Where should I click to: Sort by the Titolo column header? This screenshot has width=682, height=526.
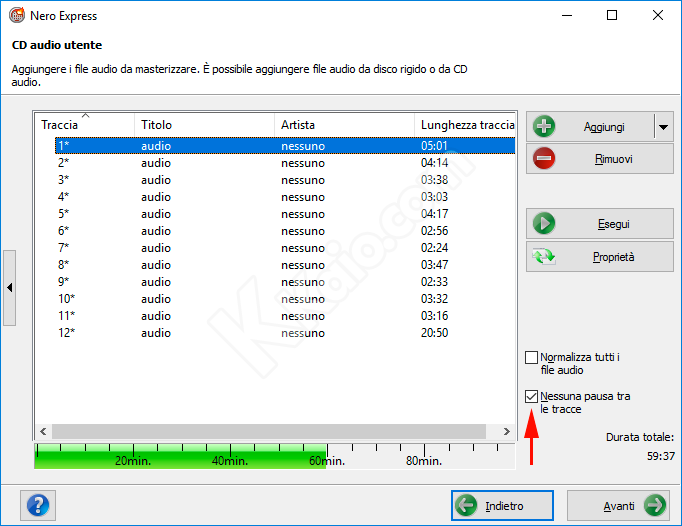click(x=204, y=125)
